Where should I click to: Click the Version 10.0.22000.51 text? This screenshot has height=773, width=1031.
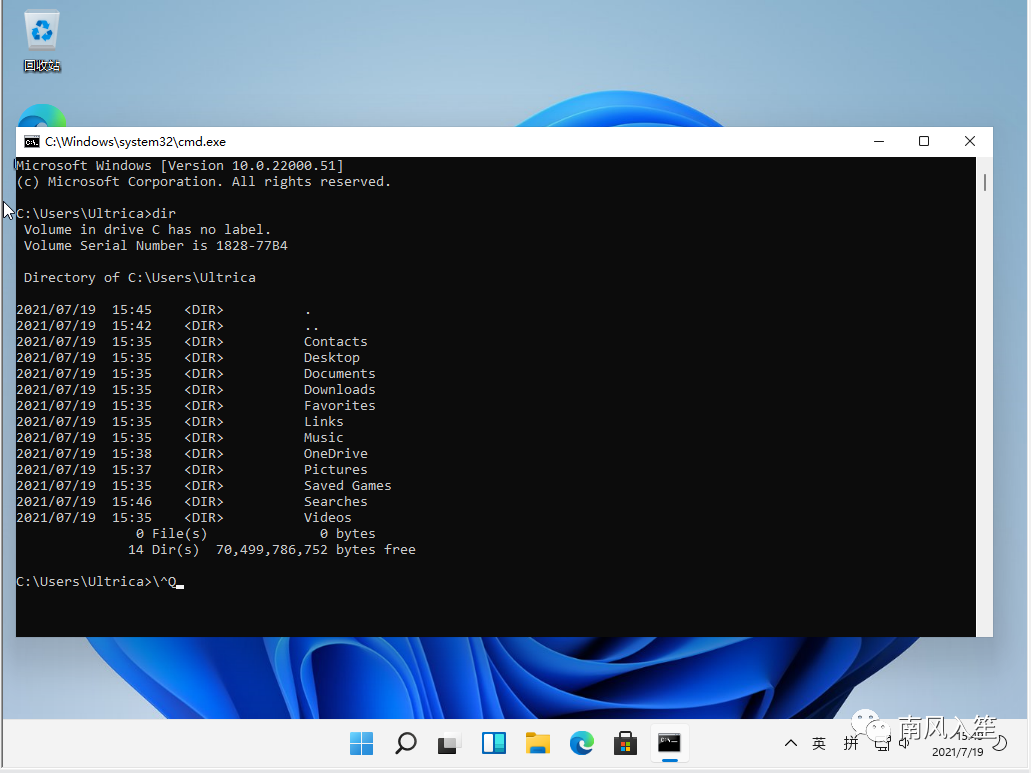[251, 166]
